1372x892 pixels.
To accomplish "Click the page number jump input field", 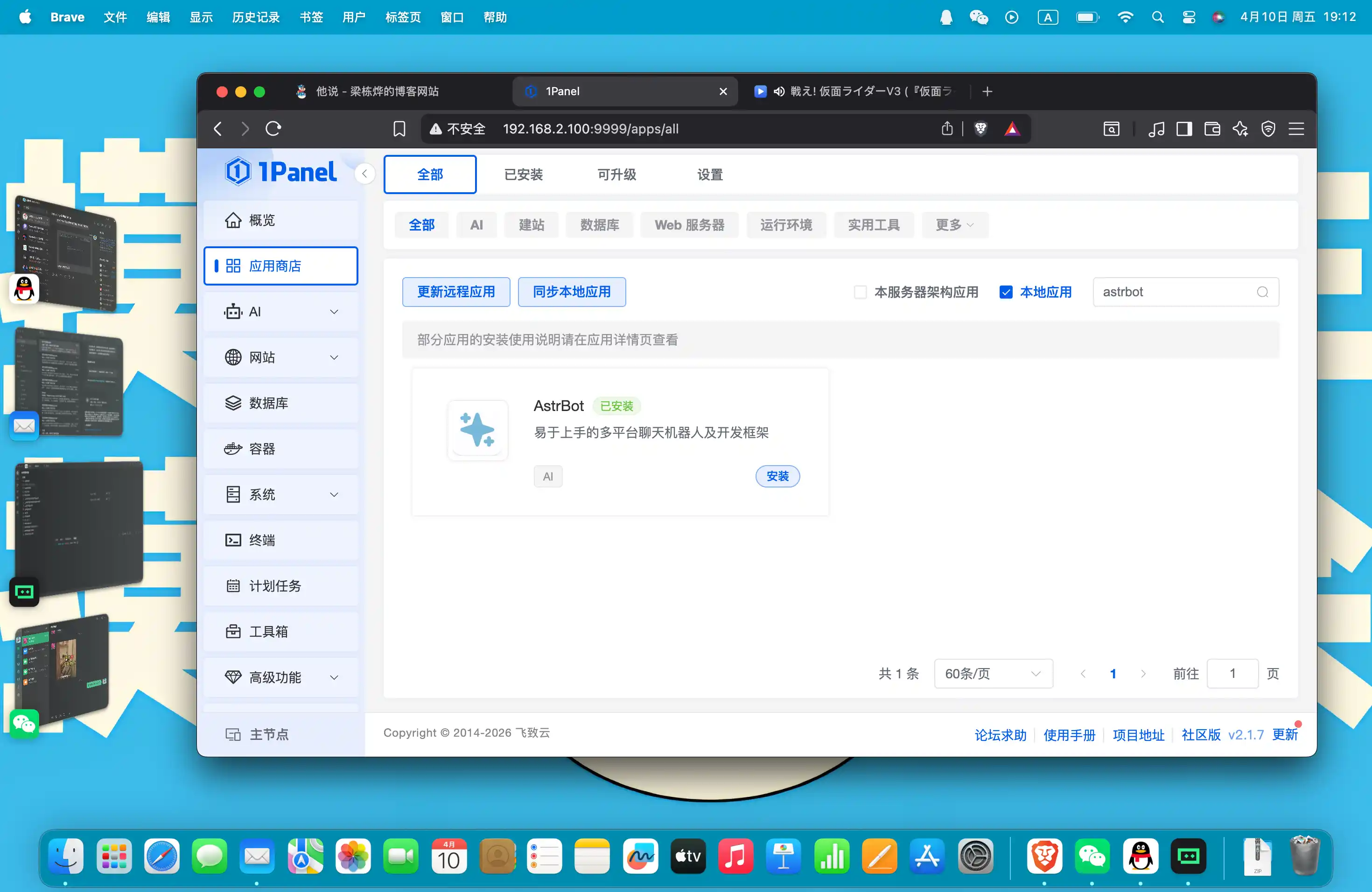I will [1232, 673].
